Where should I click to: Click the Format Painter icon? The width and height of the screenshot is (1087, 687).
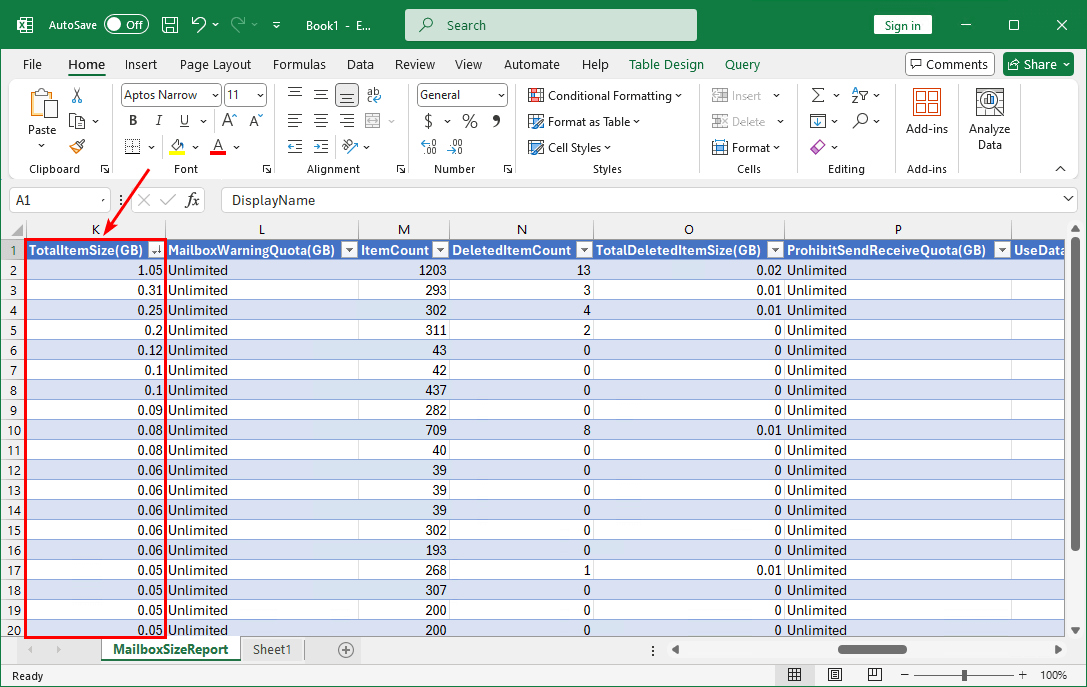click(77, 146)
